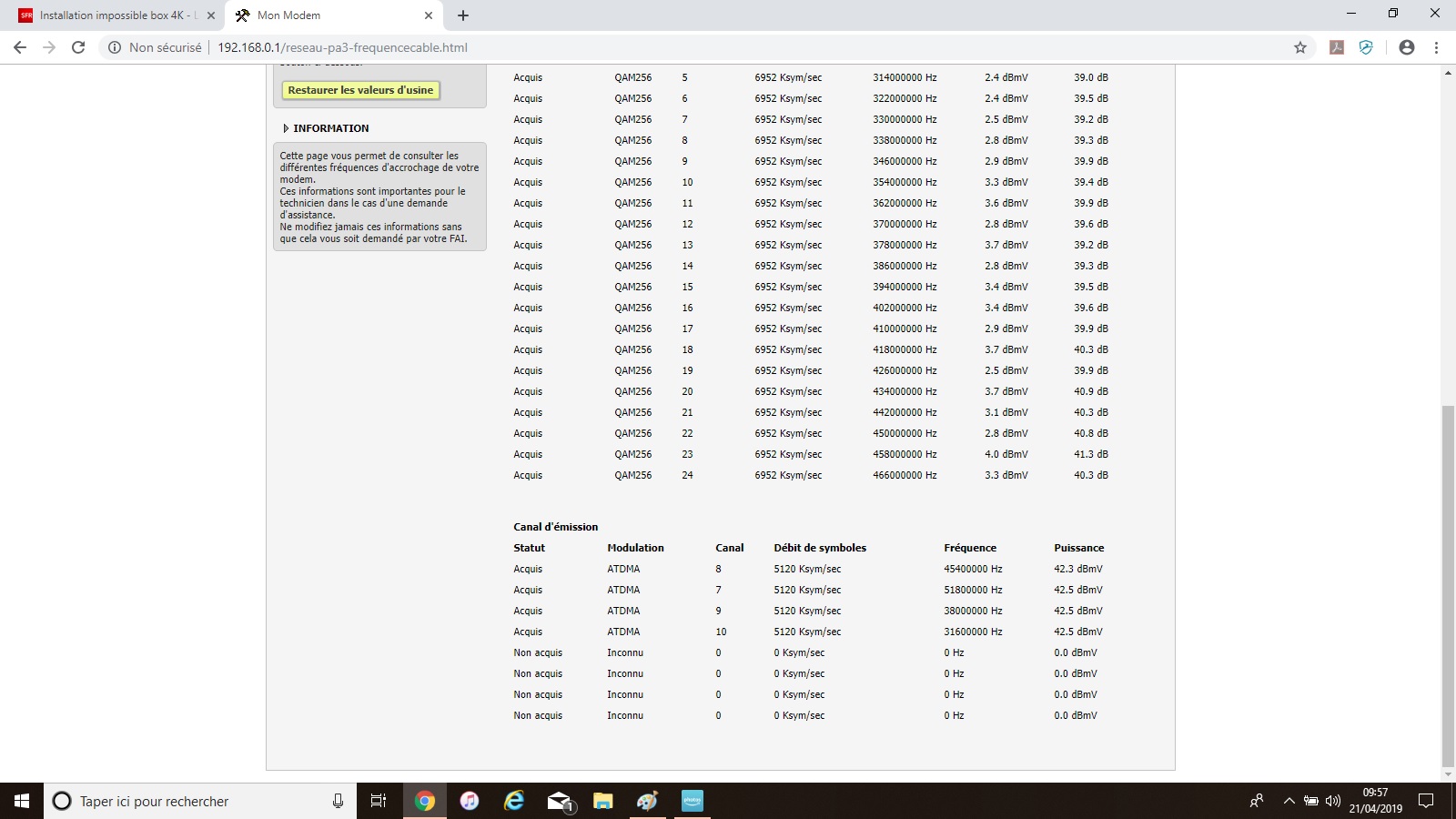
Task: Switch to 'Installation impossible box 4K' tab
Action: [x=114, y=15]
